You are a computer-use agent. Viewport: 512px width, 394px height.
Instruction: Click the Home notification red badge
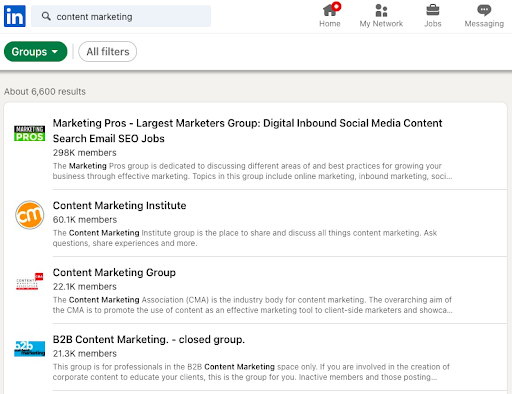click(336, 6)
